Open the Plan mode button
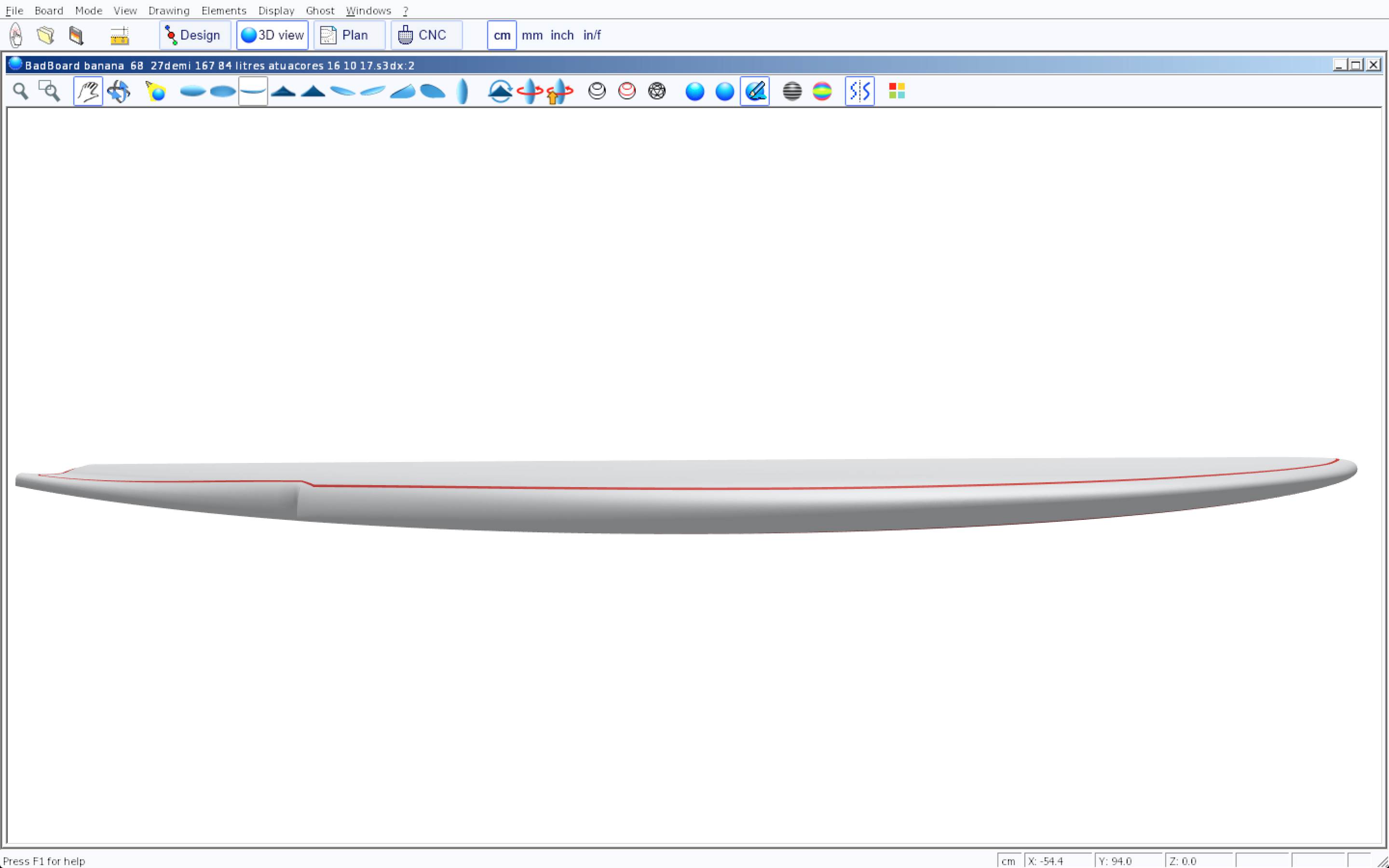The width and height of the screenshot is (1389, 868). pos(349,35)
